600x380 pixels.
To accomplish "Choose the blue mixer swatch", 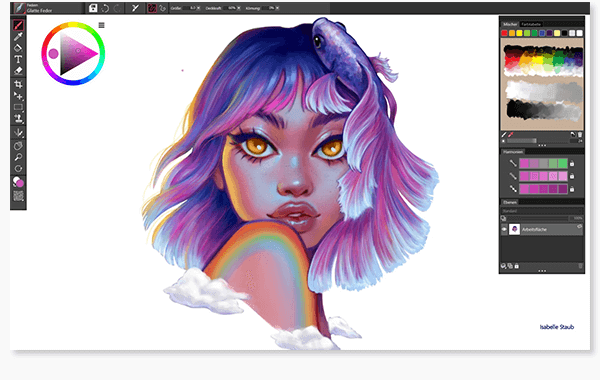I will pos(542,33).
